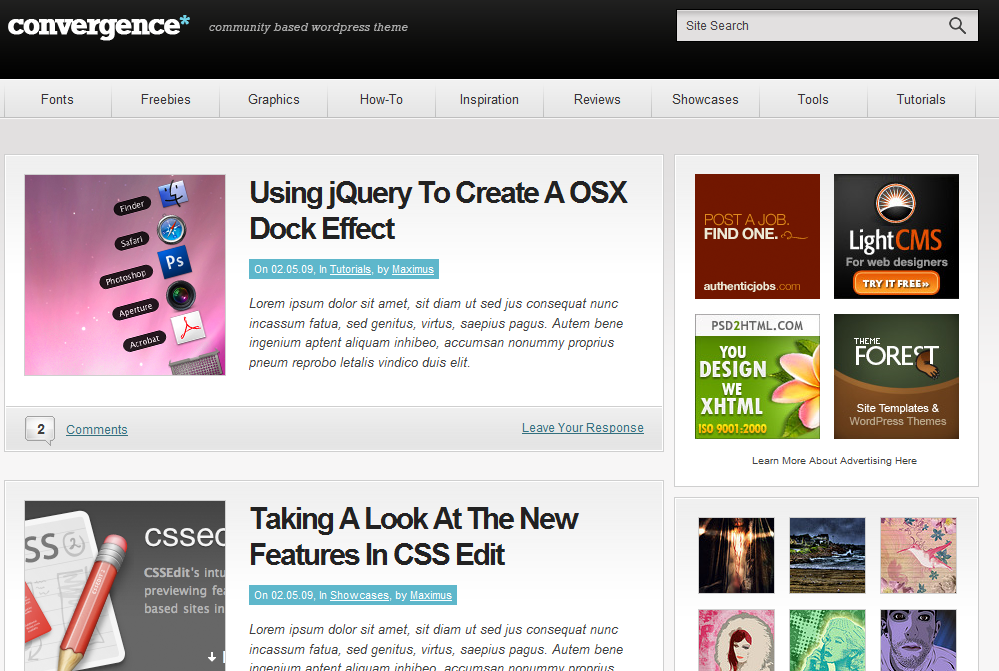Viewport: 999px width, 671px height.
Task: Open the Inspiration nav item
Action: point(489,99)
